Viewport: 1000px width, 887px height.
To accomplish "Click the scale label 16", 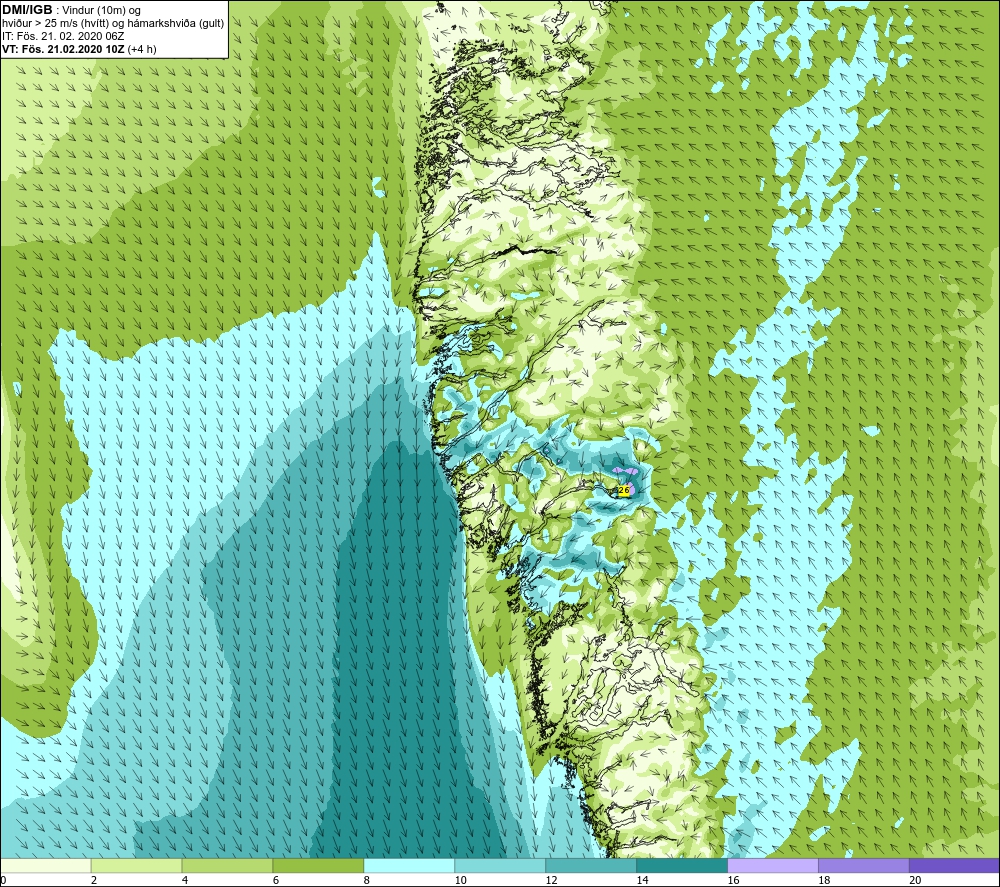I will (733, 880).
